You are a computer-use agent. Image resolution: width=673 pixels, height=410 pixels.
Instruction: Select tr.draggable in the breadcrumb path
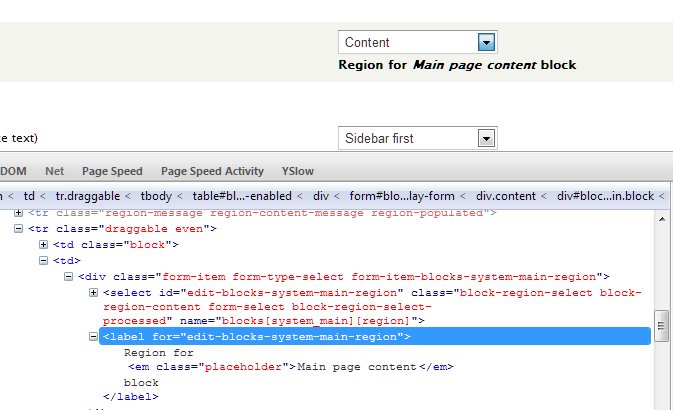pyautogui.click(x=88, y=196)
